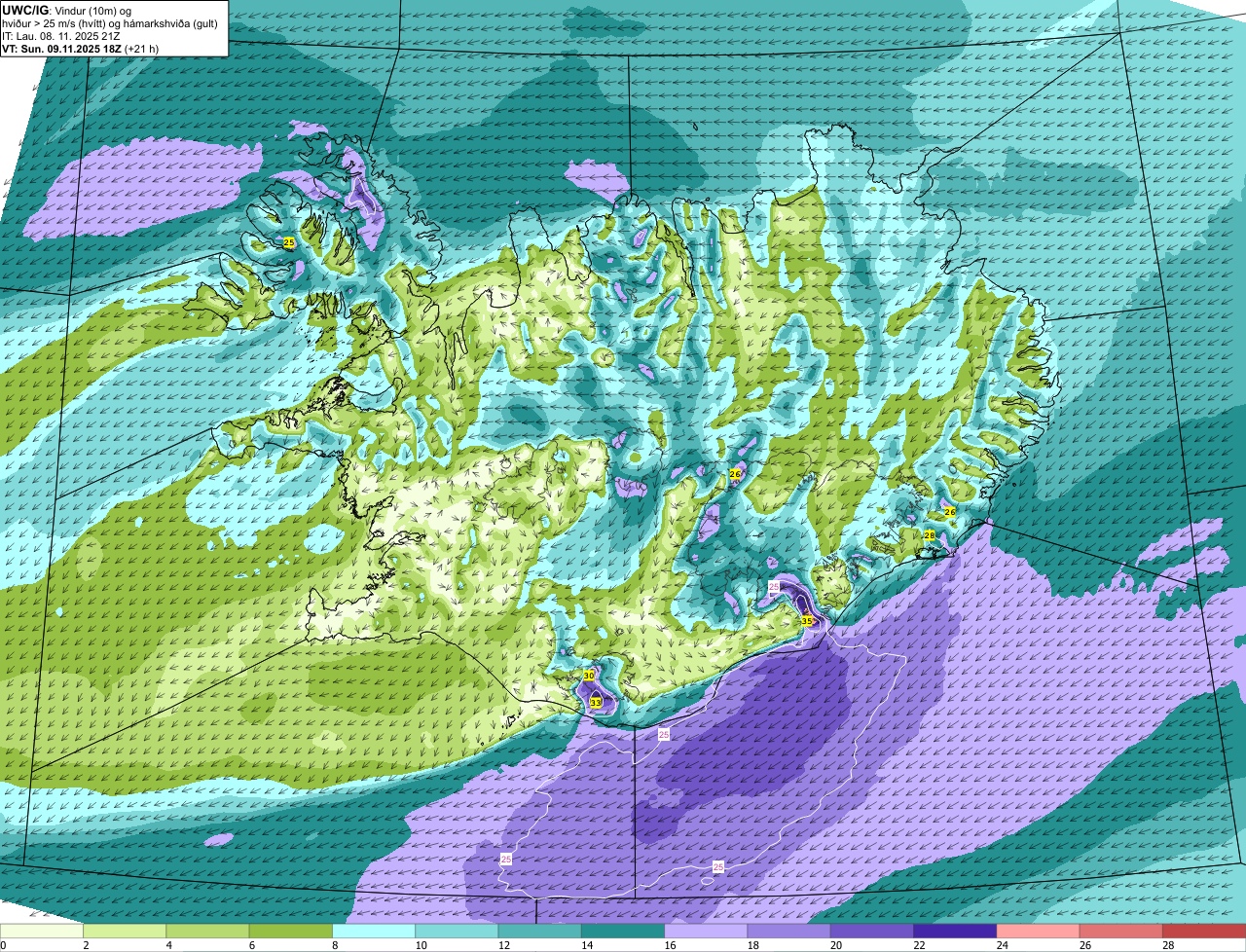The image size is (1246, 952).
Task: Click the yellow 28 gust marker
Action: point(930,535)
